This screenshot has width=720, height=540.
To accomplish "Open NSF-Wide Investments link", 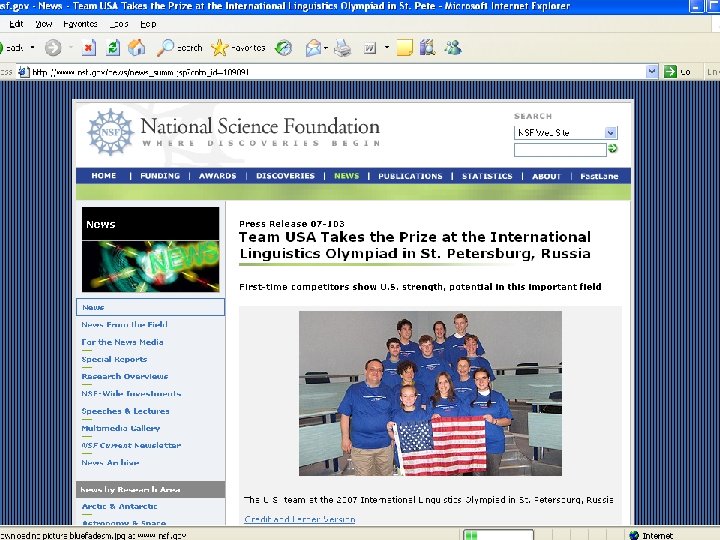I will (131, 394).
